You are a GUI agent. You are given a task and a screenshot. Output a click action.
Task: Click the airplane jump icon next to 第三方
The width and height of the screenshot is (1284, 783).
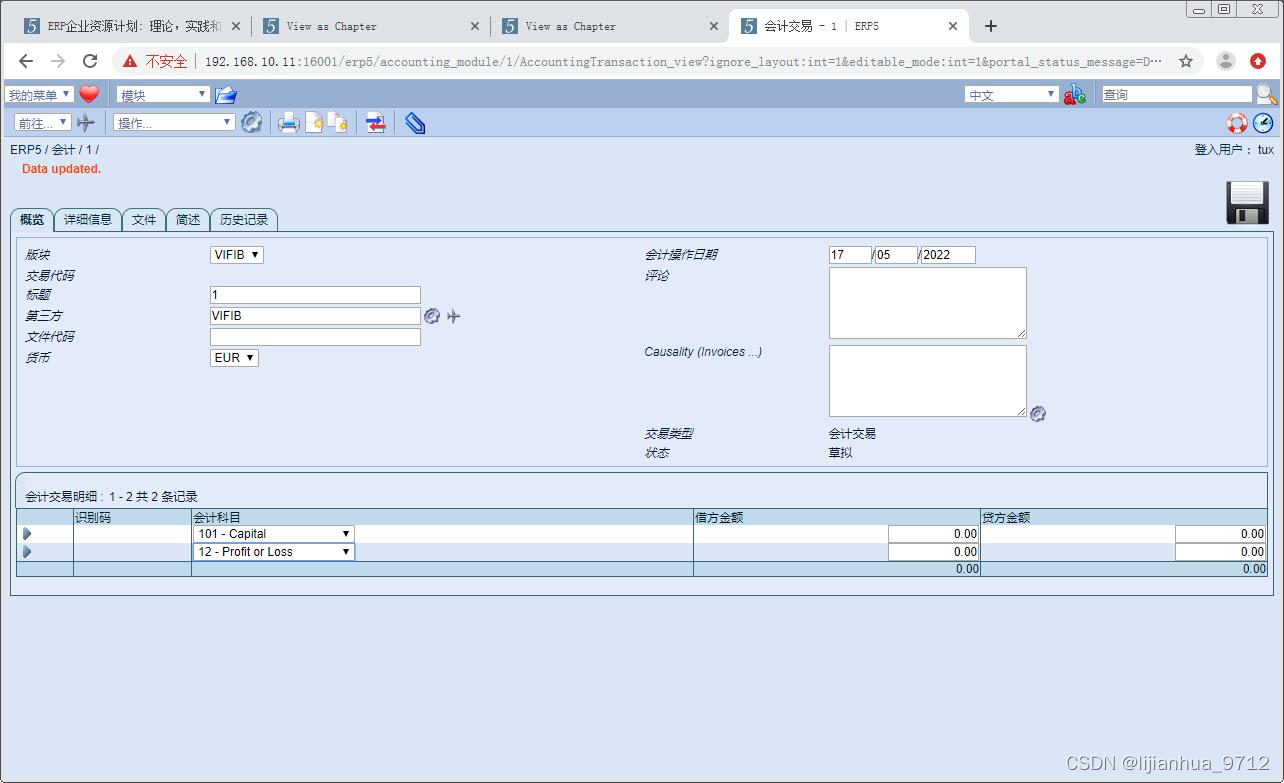coord(453,315)
